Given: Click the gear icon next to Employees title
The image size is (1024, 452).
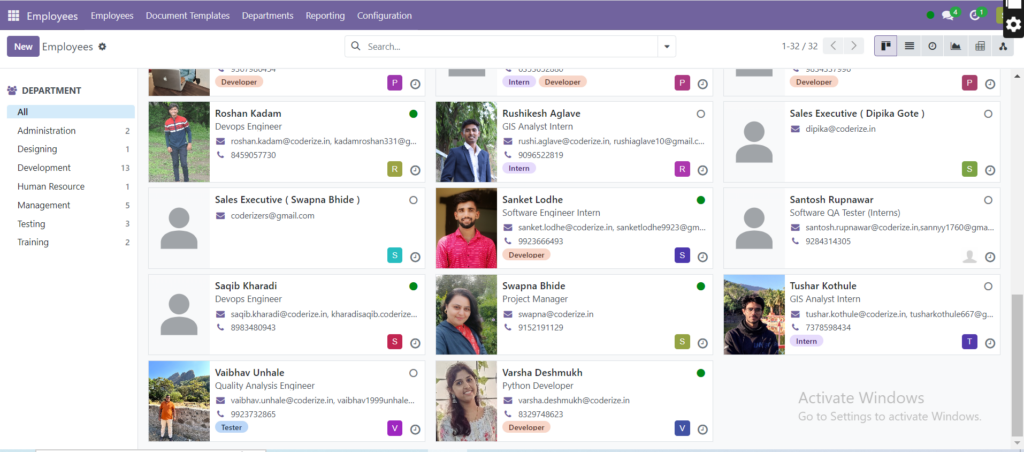Looking at the screenshot, I should pyautogui.click(x=102, y=47).
